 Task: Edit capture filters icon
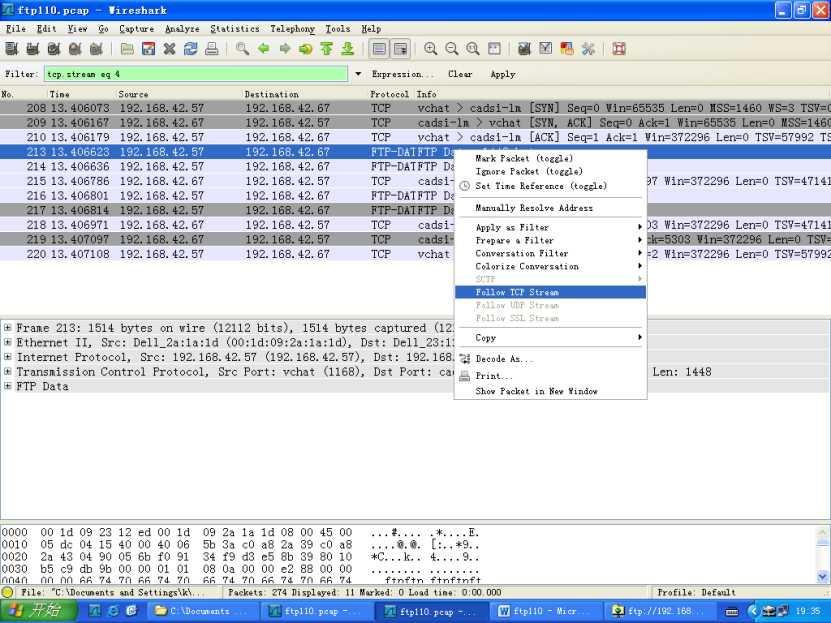(x=525, y=49)
